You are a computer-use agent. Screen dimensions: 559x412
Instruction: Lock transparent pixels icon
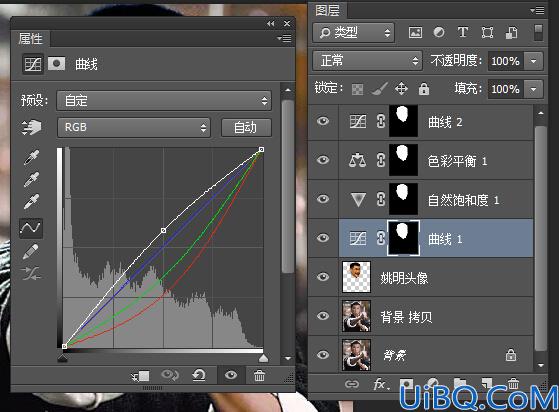tap(357, 89)
